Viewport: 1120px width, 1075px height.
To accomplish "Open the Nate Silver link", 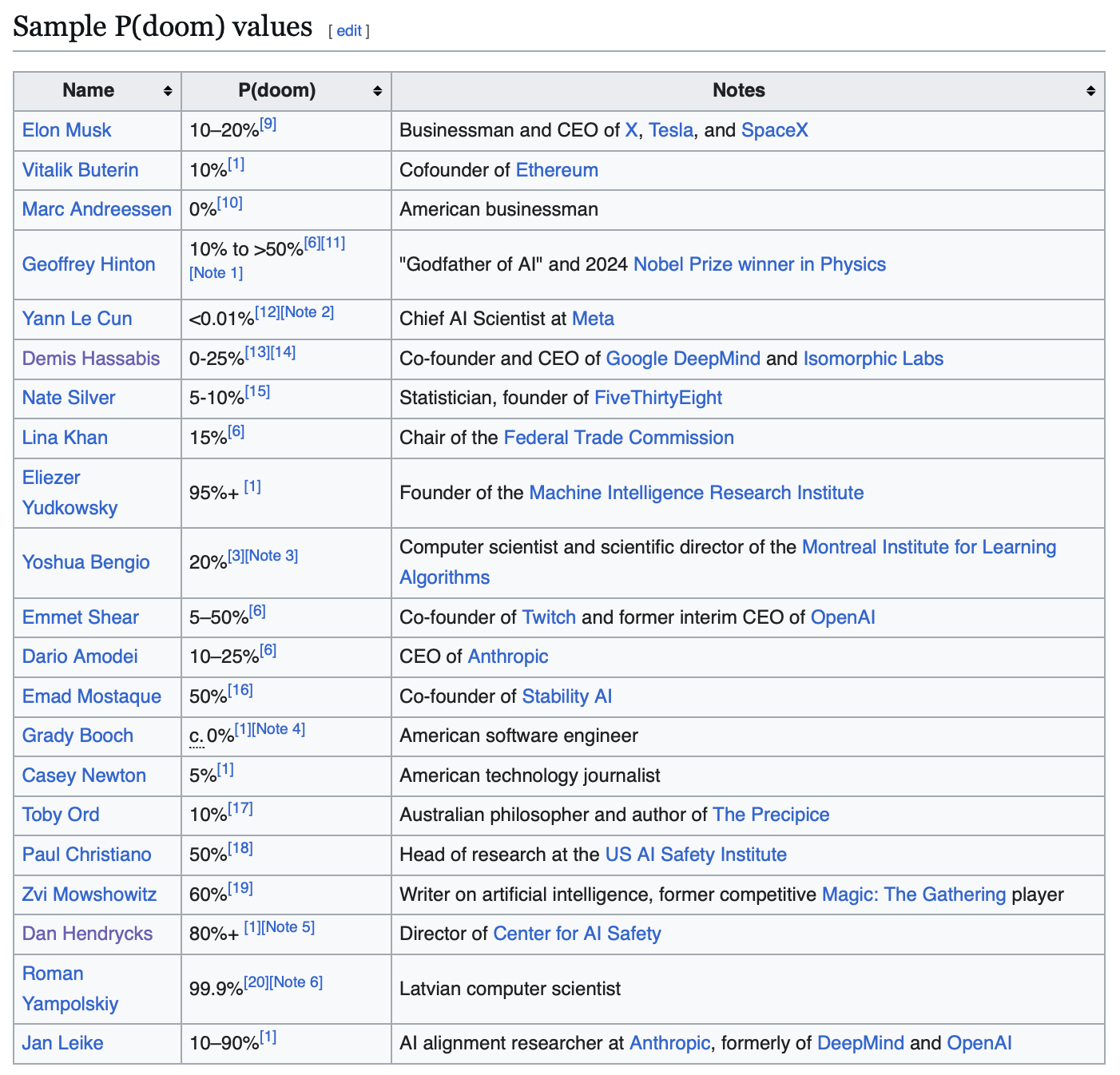I will (x=69, y=398).
